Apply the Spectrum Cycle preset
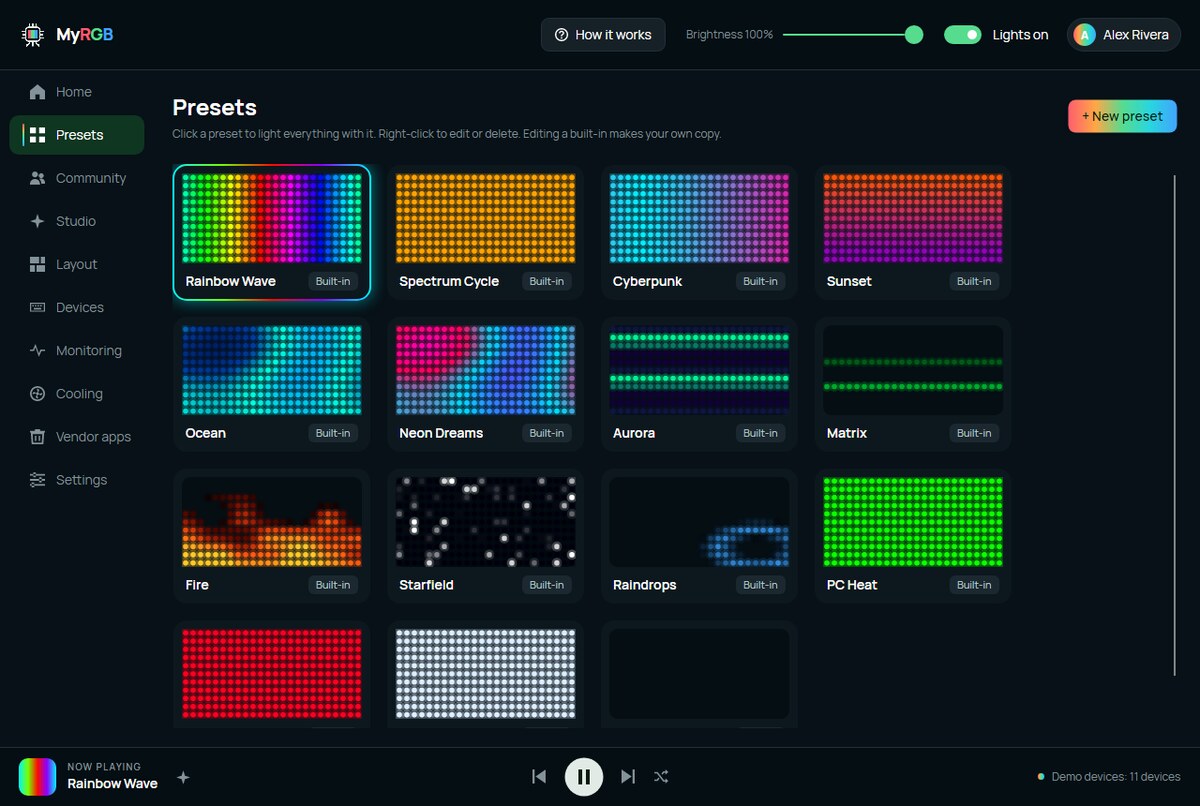Viewport: 1200px width, 806px height. pyautogui.click(x=485, y=233)
